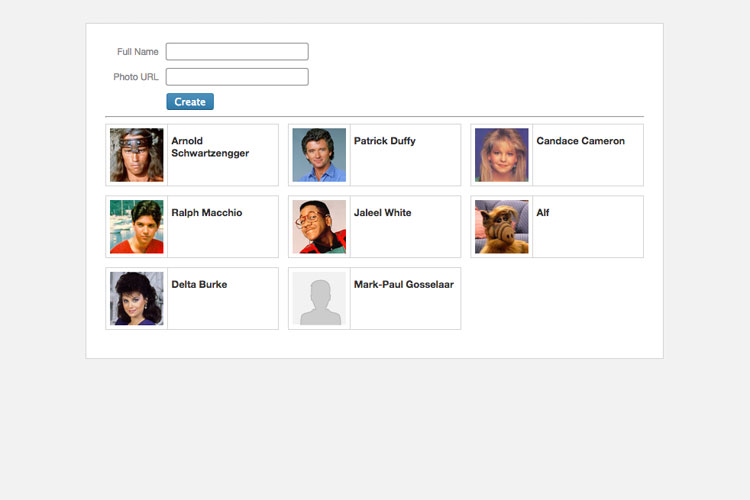
Task: Click Mark-Paul Gosselaar's placeholder avatar icon
Action: [x=319, y=299]
